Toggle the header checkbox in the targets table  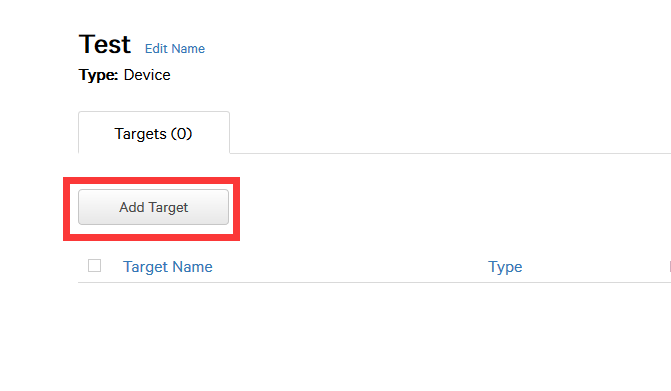pyautogui.click(x=95, y=266)
